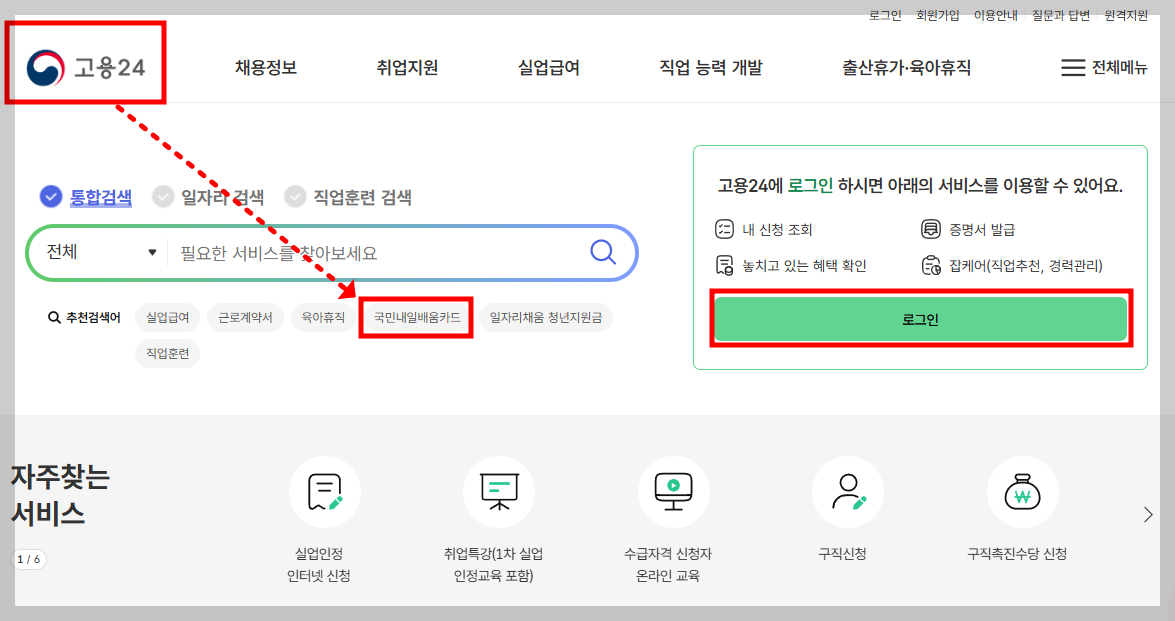
Task: Open 구직신청 service icon
Action: pos(848,492)
